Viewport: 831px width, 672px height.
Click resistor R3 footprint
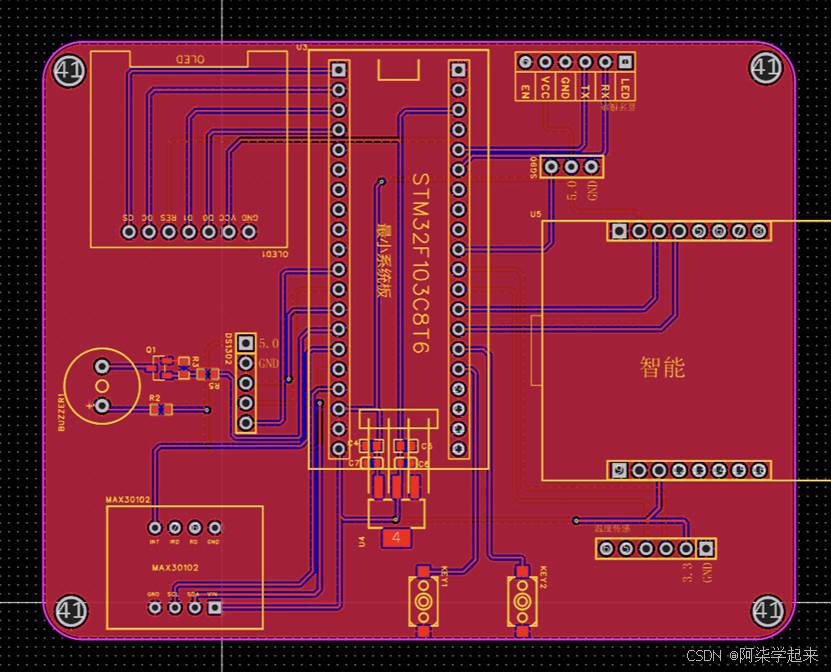tap(183, 368)
